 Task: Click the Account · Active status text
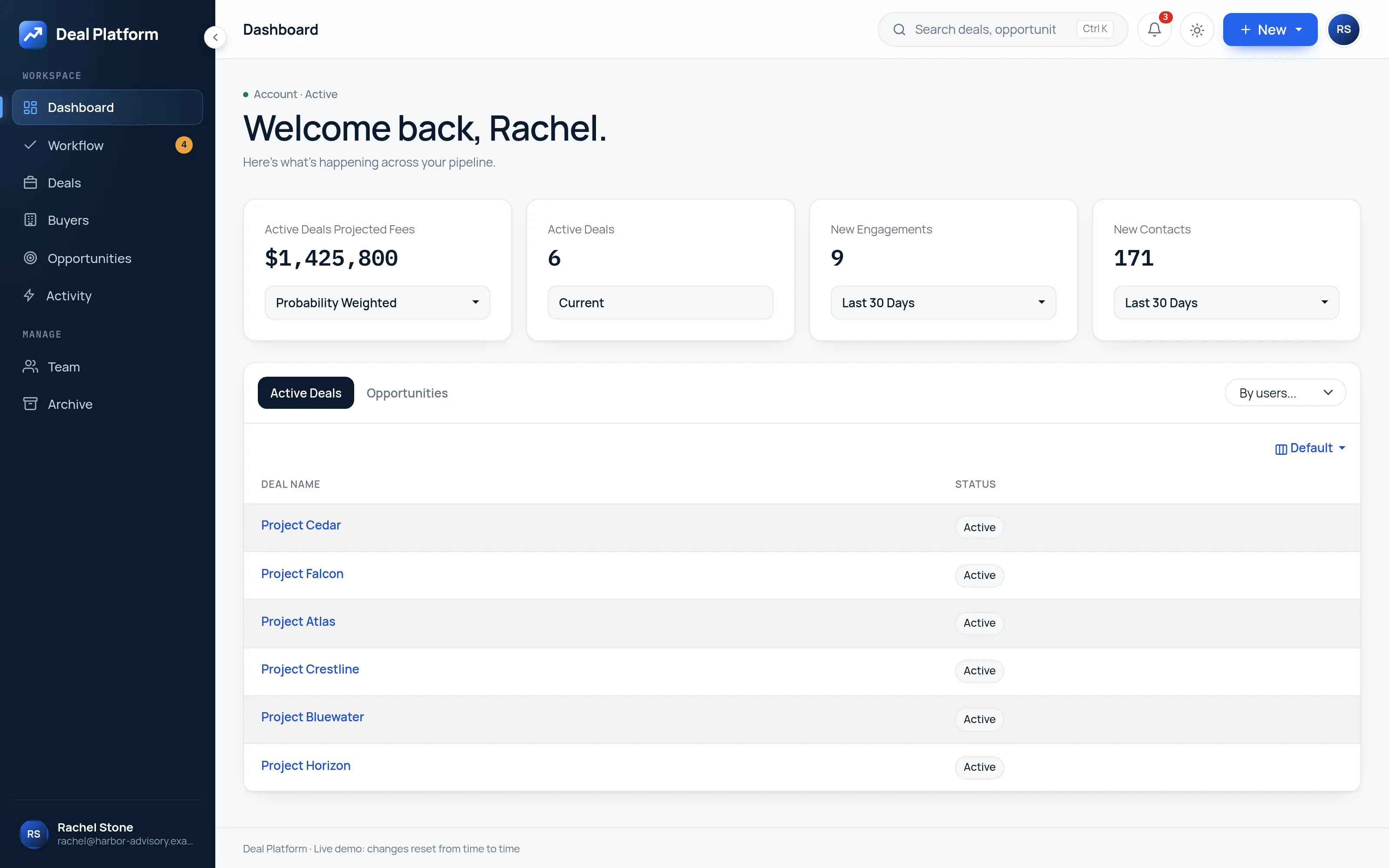pos(296,94)
